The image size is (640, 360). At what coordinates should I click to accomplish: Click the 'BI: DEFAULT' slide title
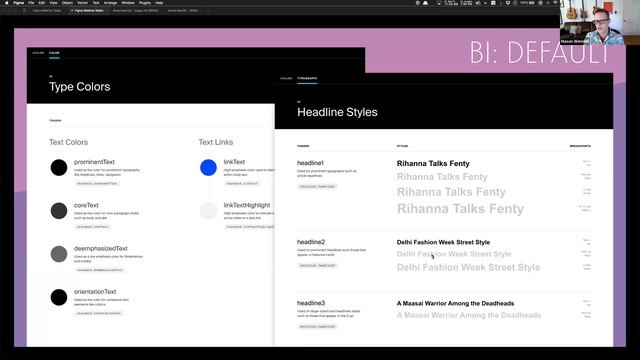pos(539,53)
